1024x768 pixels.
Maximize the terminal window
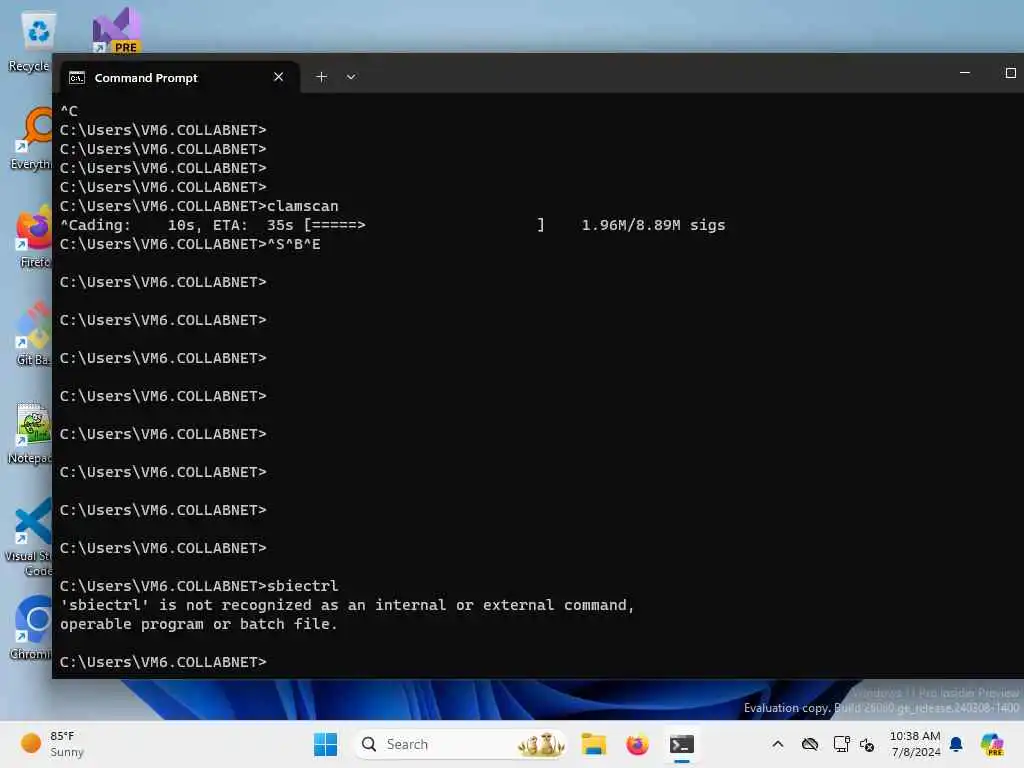point(1010,72)
